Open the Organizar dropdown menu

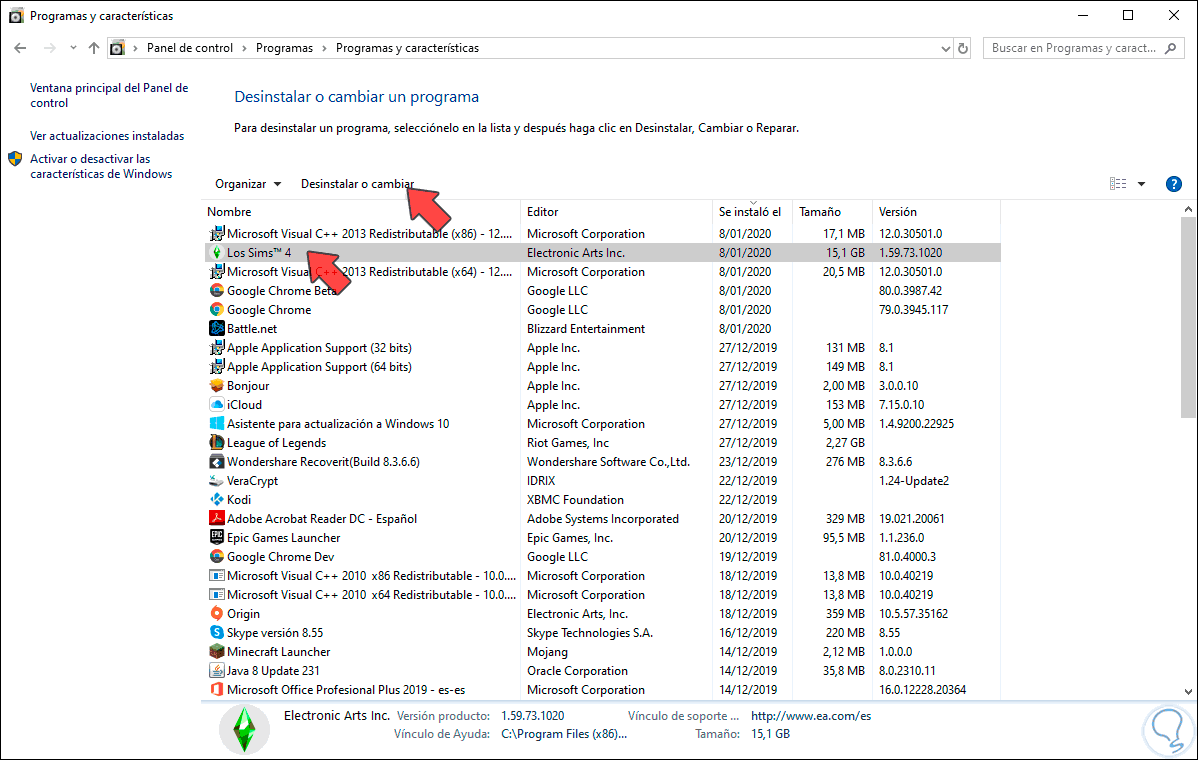click(248, 184)
